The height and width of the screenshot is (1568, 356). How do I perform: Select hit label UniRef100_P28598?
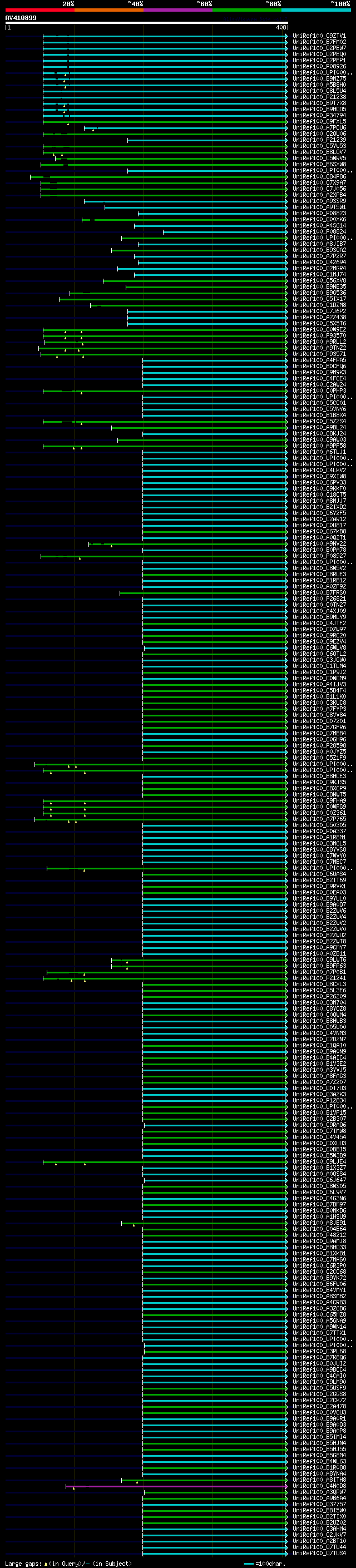point(319,745)
